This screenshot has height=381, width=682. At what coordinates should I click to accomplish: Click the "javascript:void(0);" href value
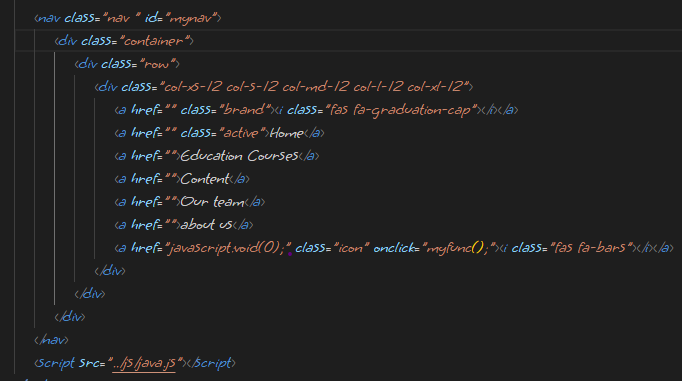(x=228, y=248)
